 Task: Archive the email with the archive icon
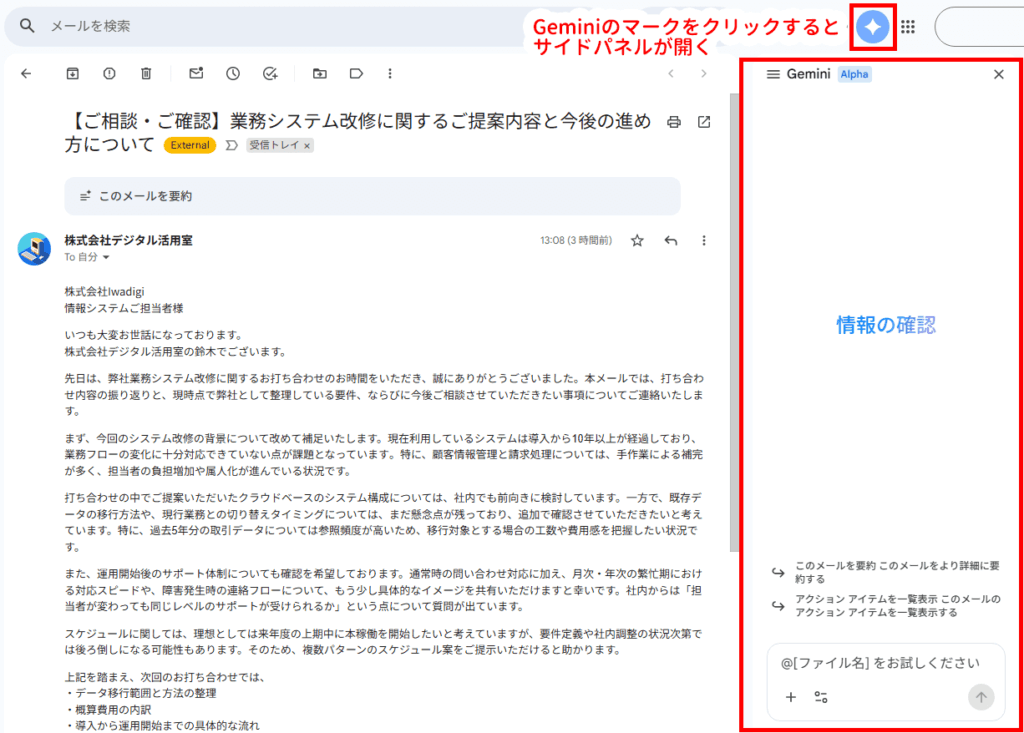pos(72,73)
